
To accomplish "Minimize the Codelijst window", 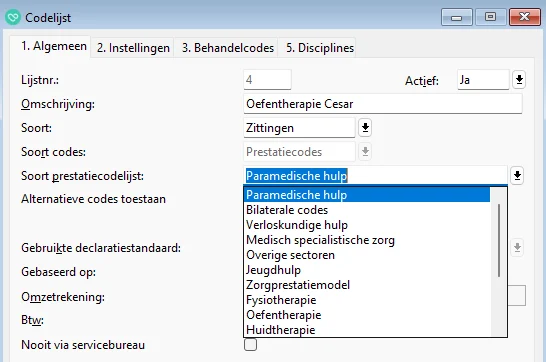I will [457, 17].
